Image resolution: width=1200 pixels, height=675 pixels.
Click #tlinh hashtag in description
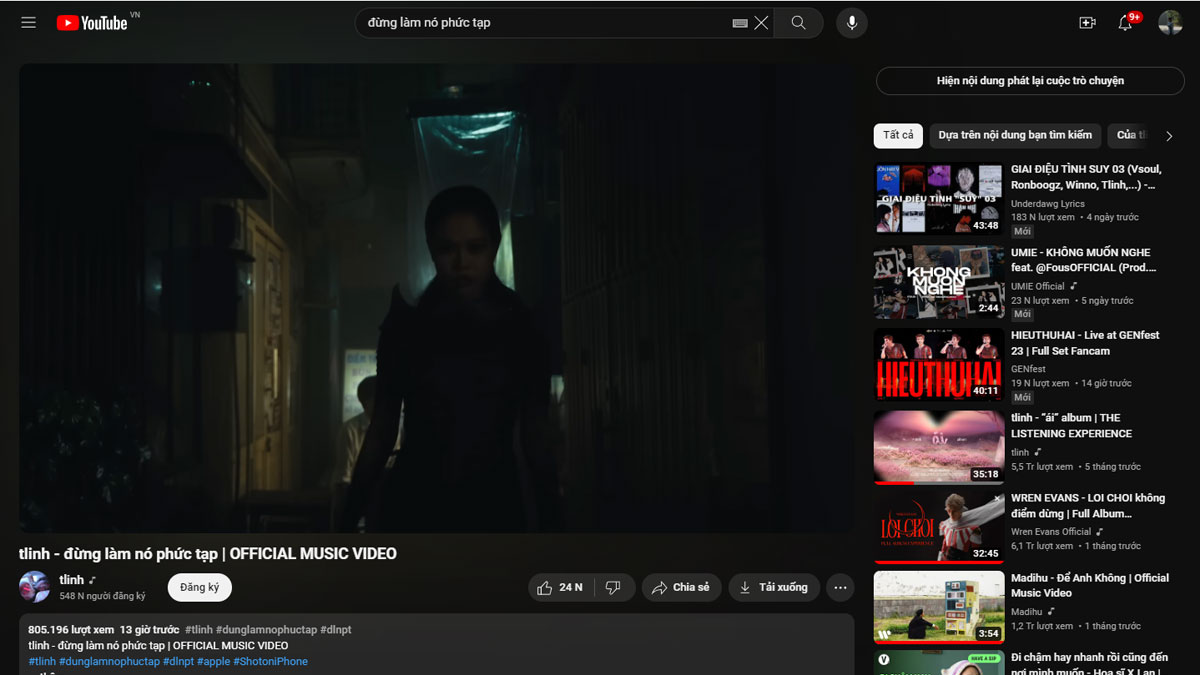point(42,662)
